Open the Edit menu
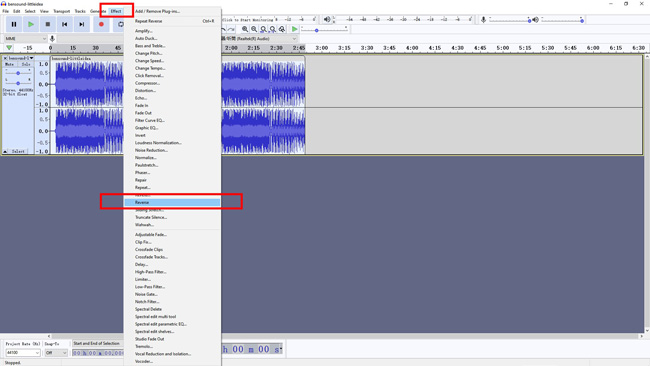The height and width of the screenshot is (366, 650). coord(17,11)
